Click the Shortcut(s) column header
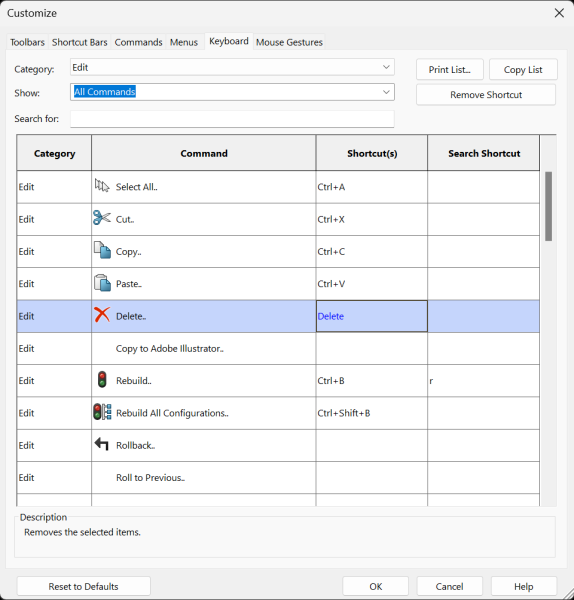The image size is (574, 600). point(372,153)
